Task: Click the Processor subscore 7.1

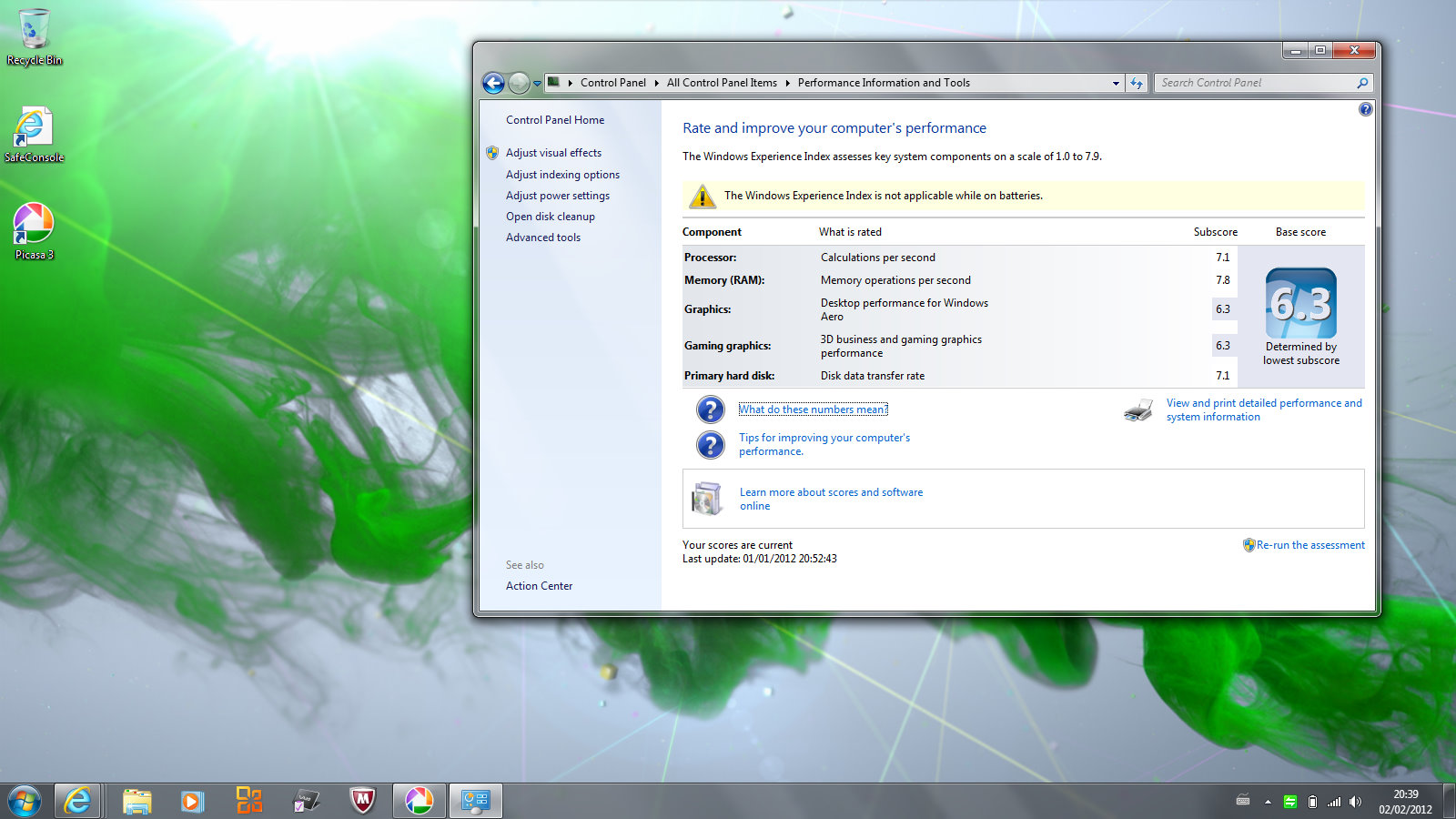Action: [x=1223, y=258]
